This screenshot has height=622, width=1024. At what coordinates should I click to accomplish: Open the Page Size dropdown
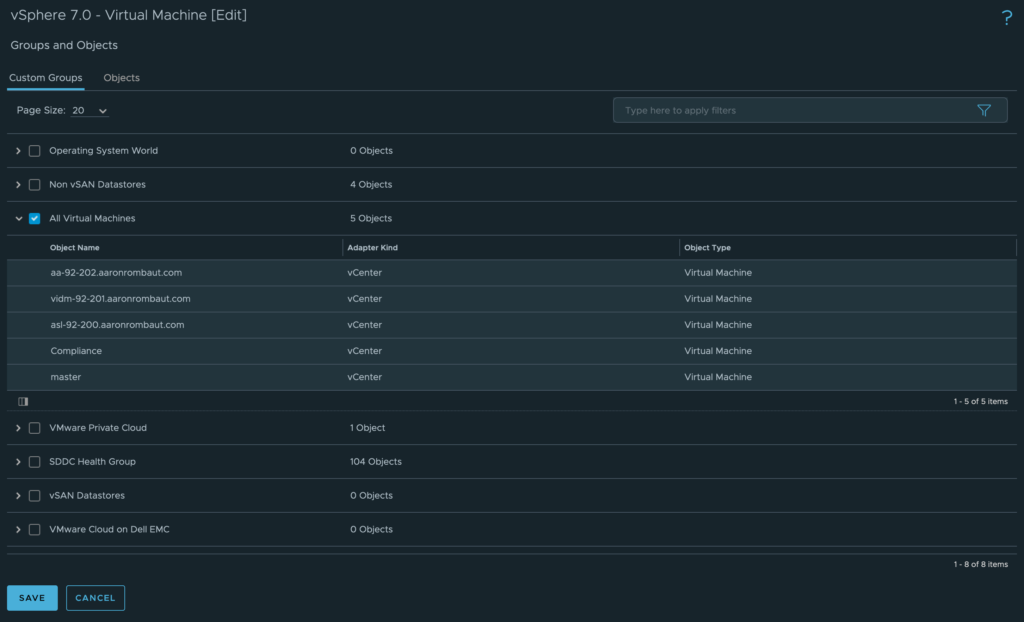[90, 110]
